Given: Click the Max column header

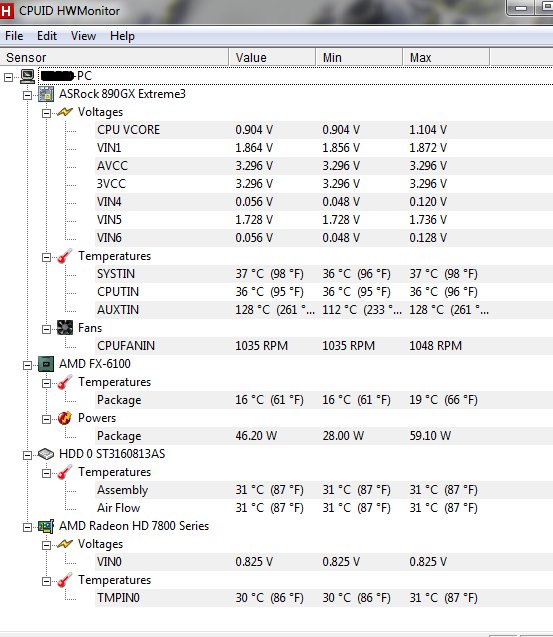Looking at the screenshot, I should click(446, 57).
